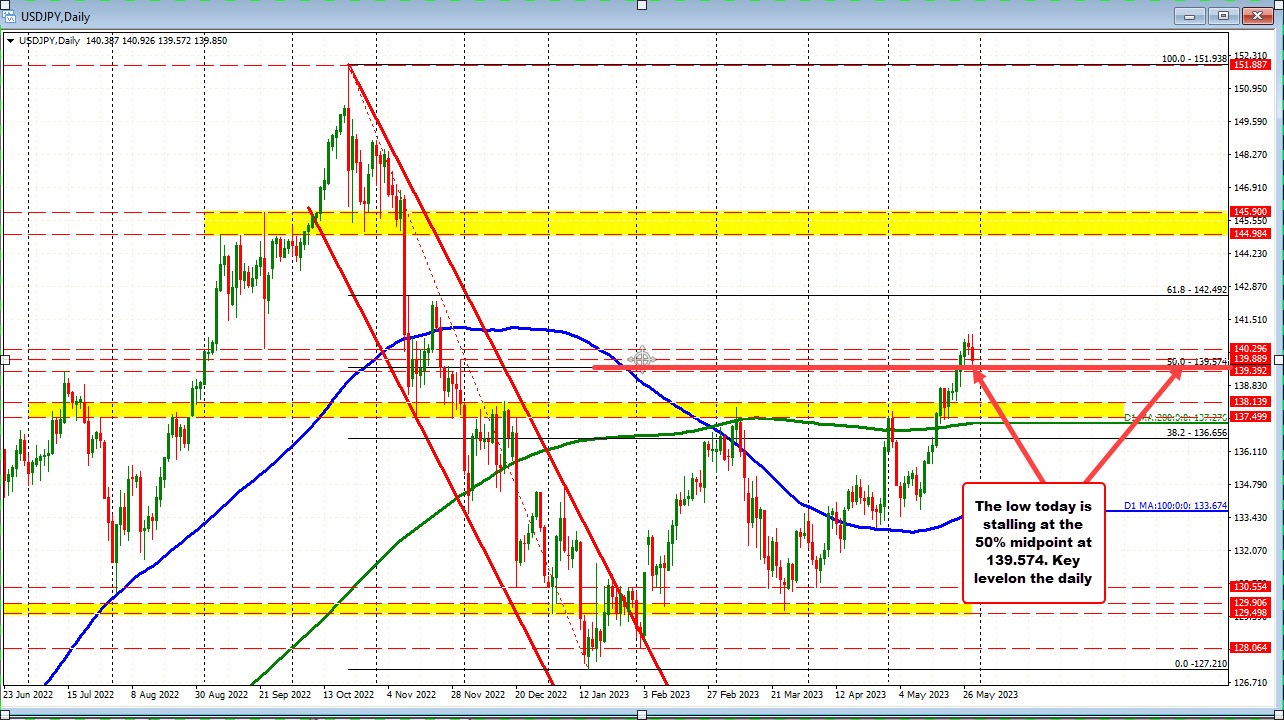
Task: Click the chart window icon in title bar
Action: (x=11, y=16)
